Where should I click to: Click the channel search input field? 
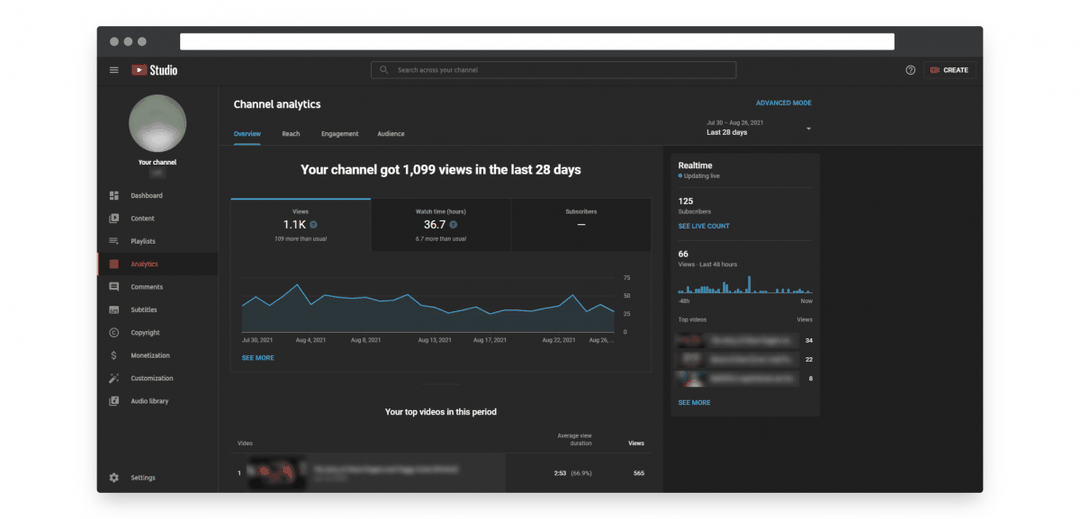coord(553,70)
